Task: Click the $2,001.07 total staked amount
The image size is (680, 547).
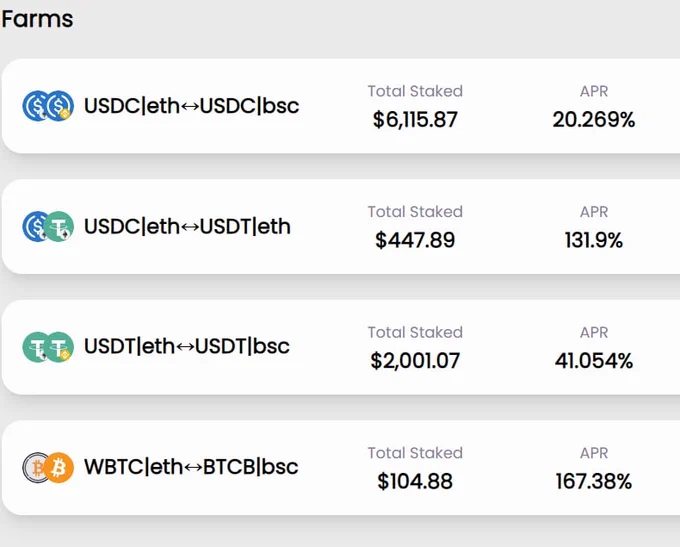Action: coord(415,361)
